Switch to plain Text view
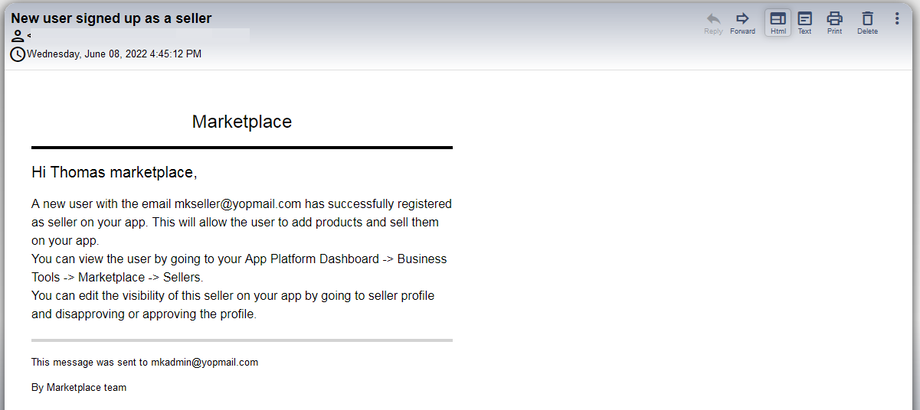The image size is (920, 410). click(804, 19)
